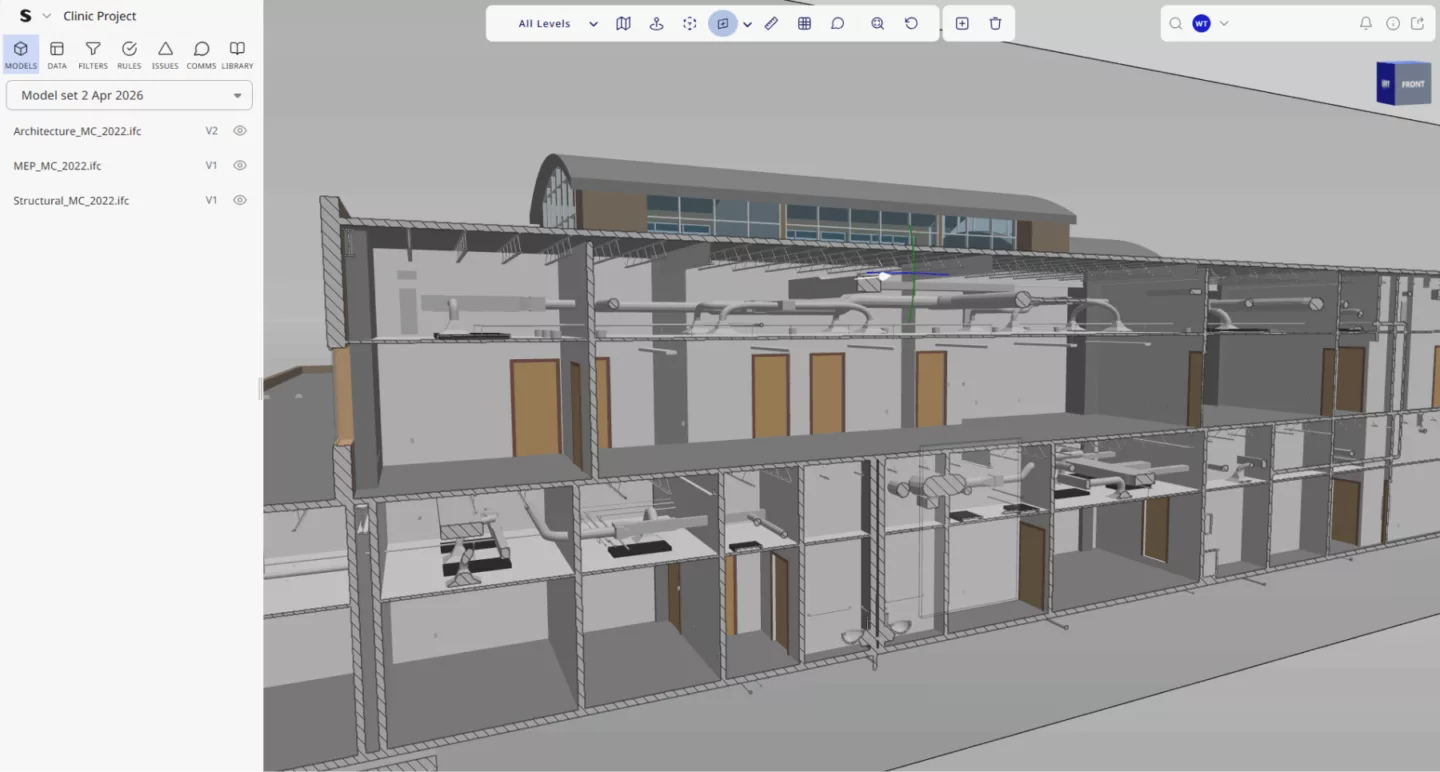The image size is (1440, 772).
Task: Open the project switcher chevron beside the logo
Action: (x=46, y=16)
